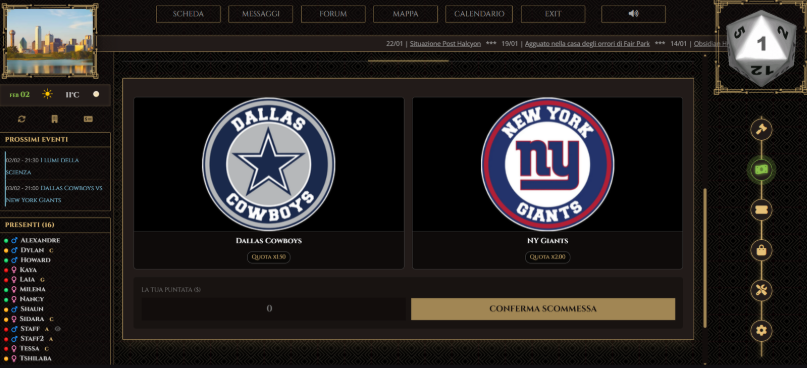The width and height of the screenshot is (807, 368).
Task: Click the small icon next to Staff
Action: point(58,328)
